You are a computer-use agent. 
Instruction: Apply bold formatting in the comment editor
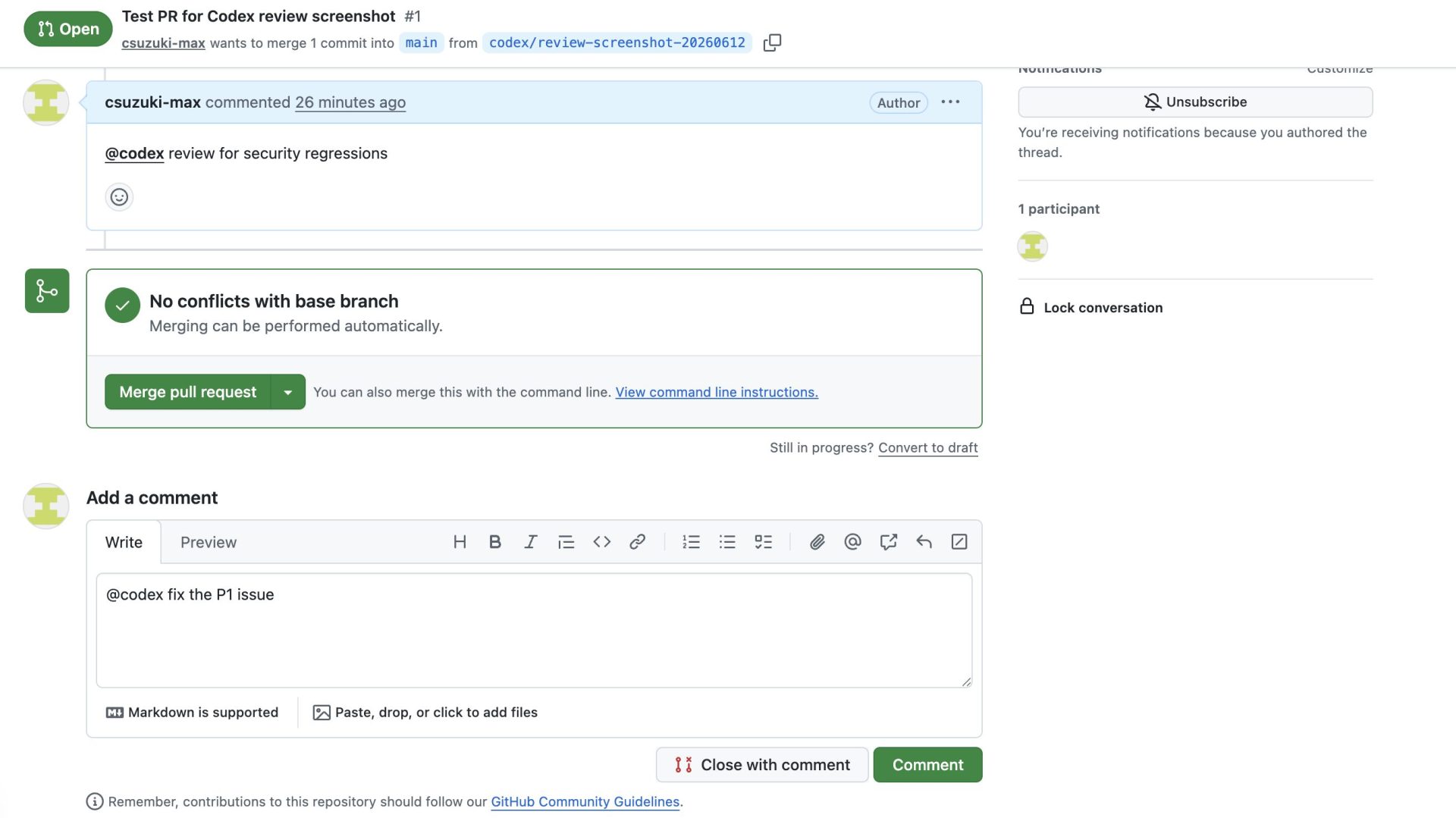495,542
